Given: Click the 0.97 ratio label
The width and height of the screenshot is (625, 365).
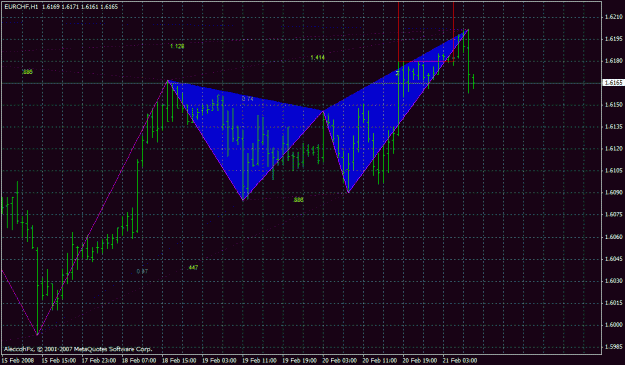Looking at the screenshot, I should click(x=142, y=271).
